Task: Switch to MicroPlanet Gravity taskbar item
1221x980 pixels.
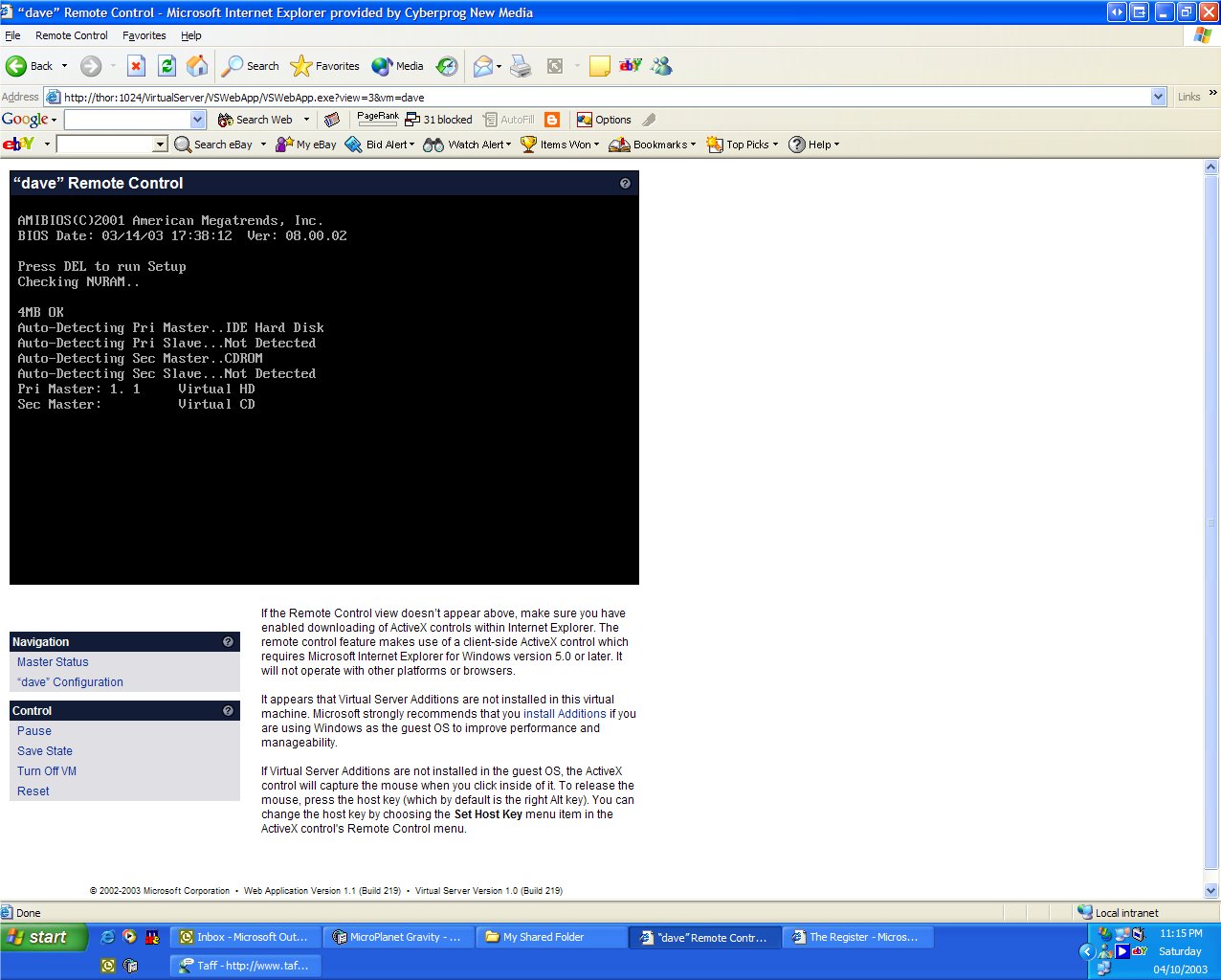Action: (399, 937)
